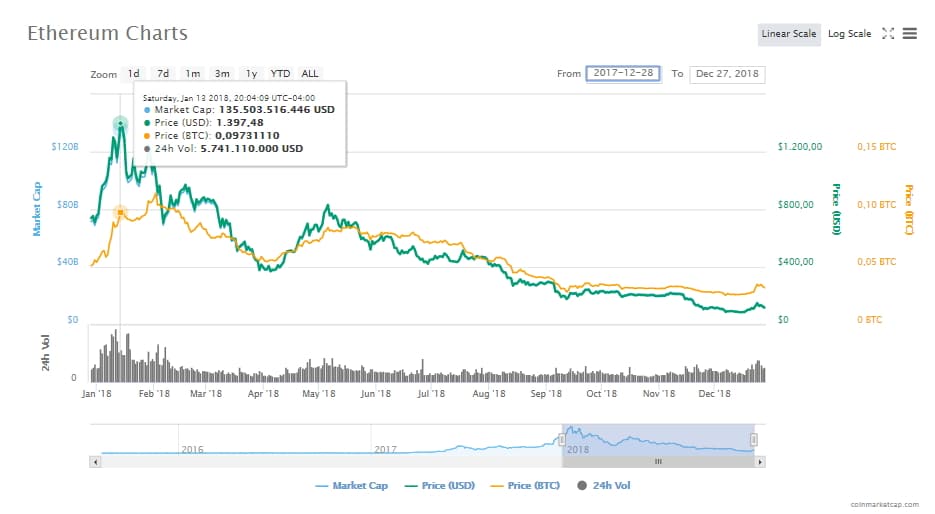Click the fullscreen expand icon

click(887, 34)
